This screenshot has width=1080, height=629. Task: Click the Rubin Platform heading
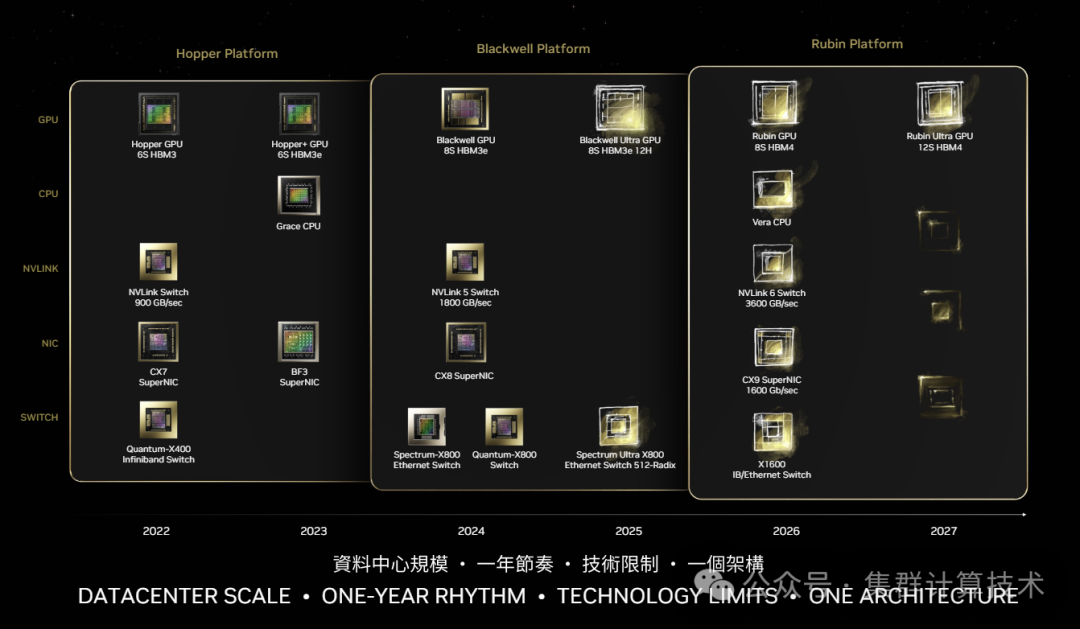(x=857, y=44)
